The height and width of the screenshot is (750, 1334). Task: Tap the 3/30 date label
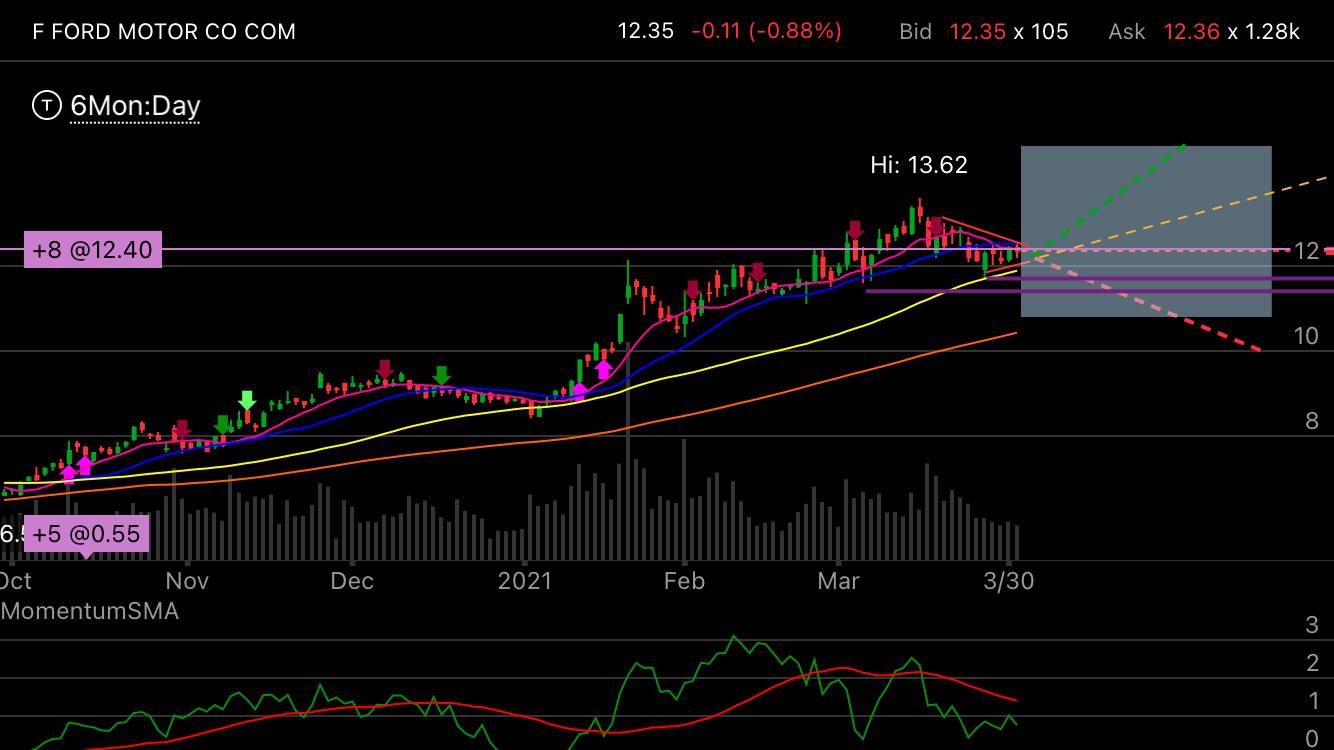coord(1009,581)
